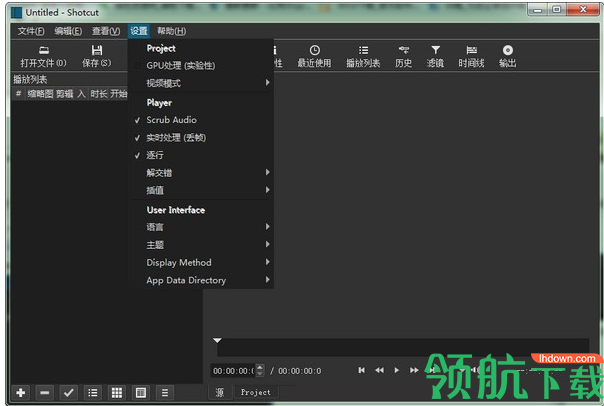Switch playlist to grid tiles view
Image resolution: width=604 pixels, height=406 pixels.
(117, 393)
